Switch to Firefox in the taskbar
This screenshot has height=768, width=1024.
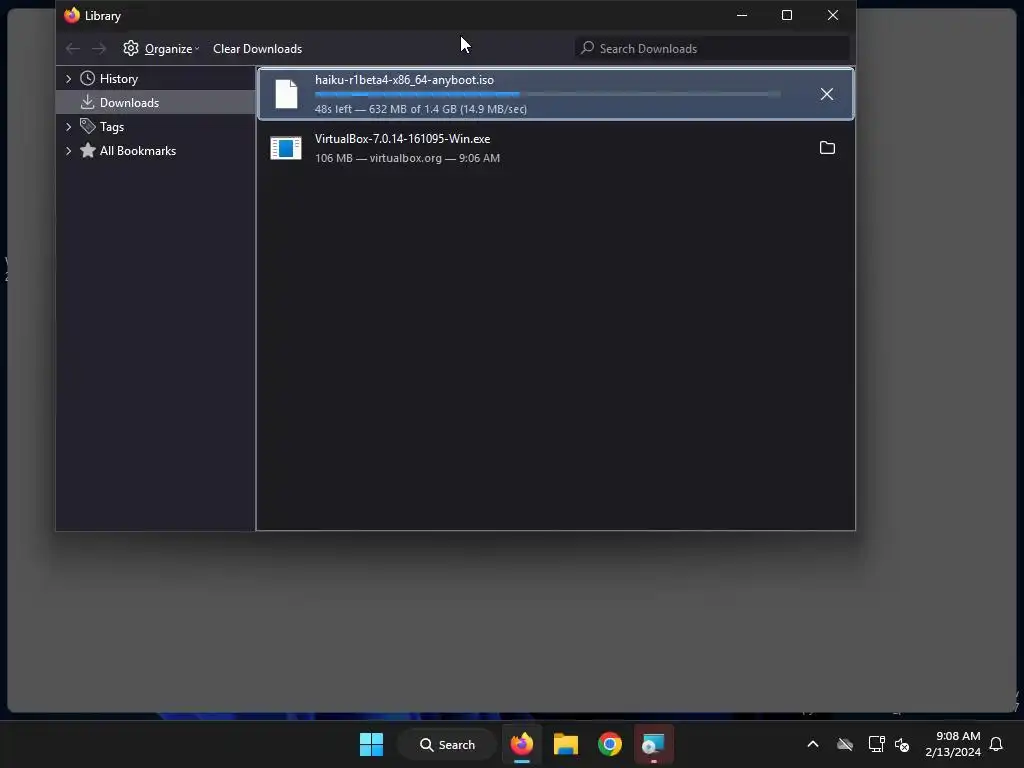(x=522, y=744)
